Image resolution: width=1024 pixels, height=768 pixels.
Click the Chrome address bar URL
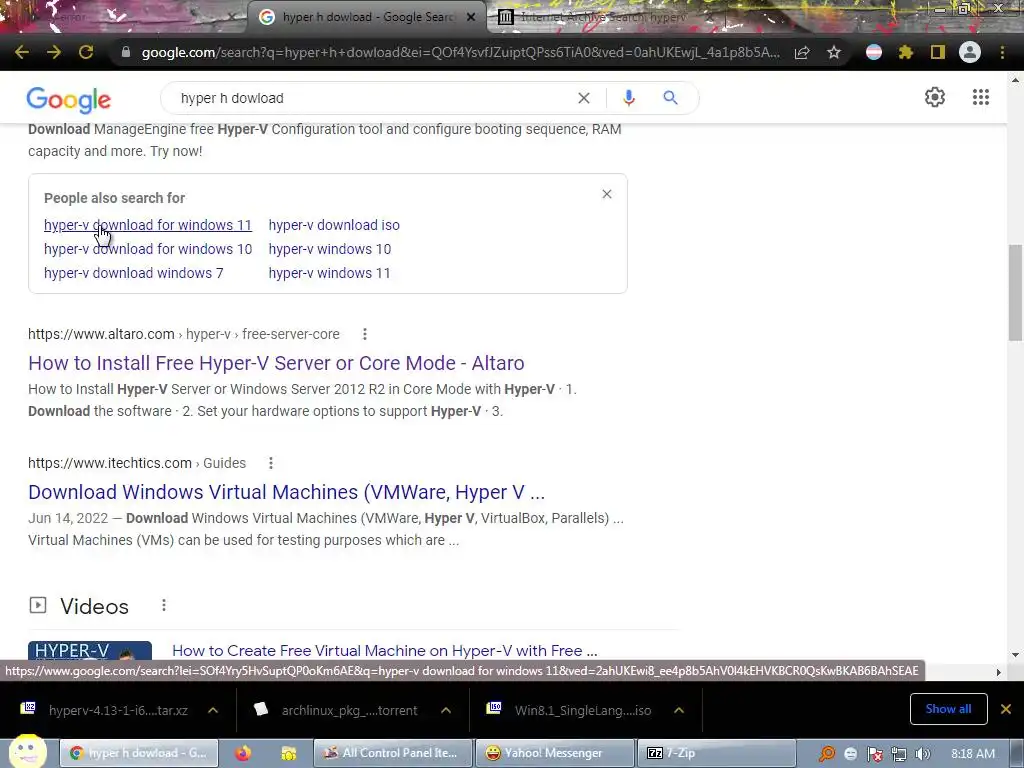(x=460, y=52)
